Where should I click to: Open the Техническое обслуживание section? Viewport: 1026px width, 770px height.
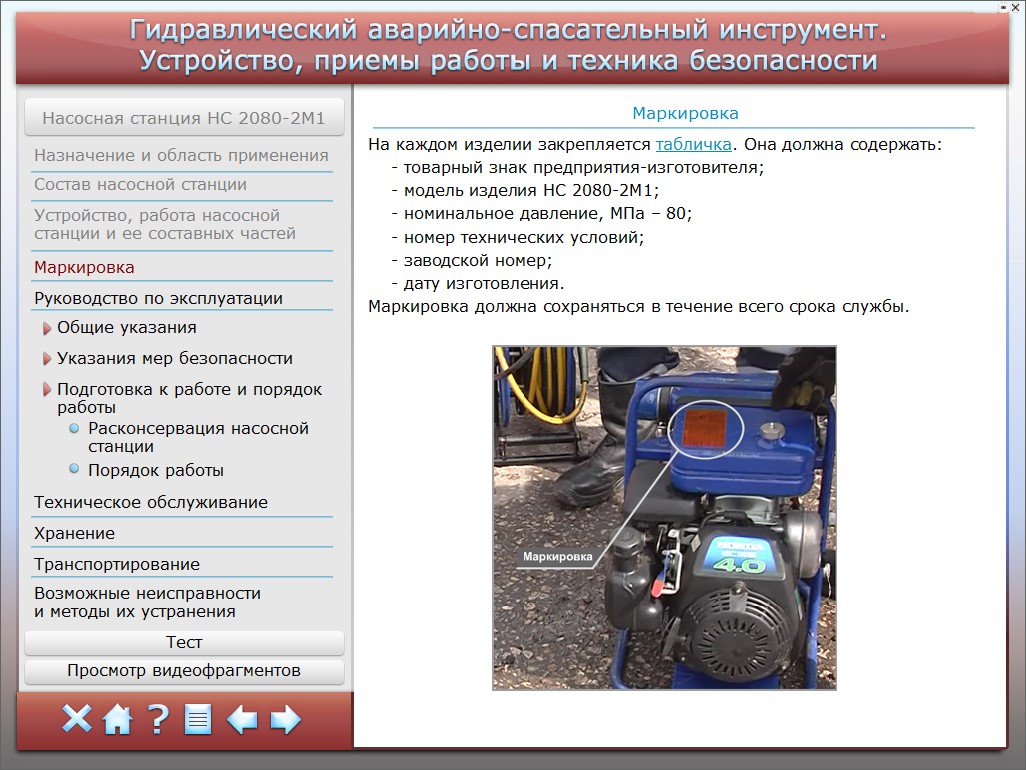coord(151,502)
